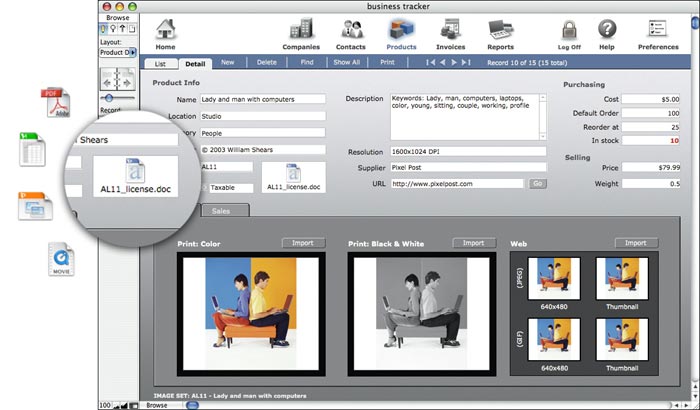Go to next record arrow

coord(454,63)
